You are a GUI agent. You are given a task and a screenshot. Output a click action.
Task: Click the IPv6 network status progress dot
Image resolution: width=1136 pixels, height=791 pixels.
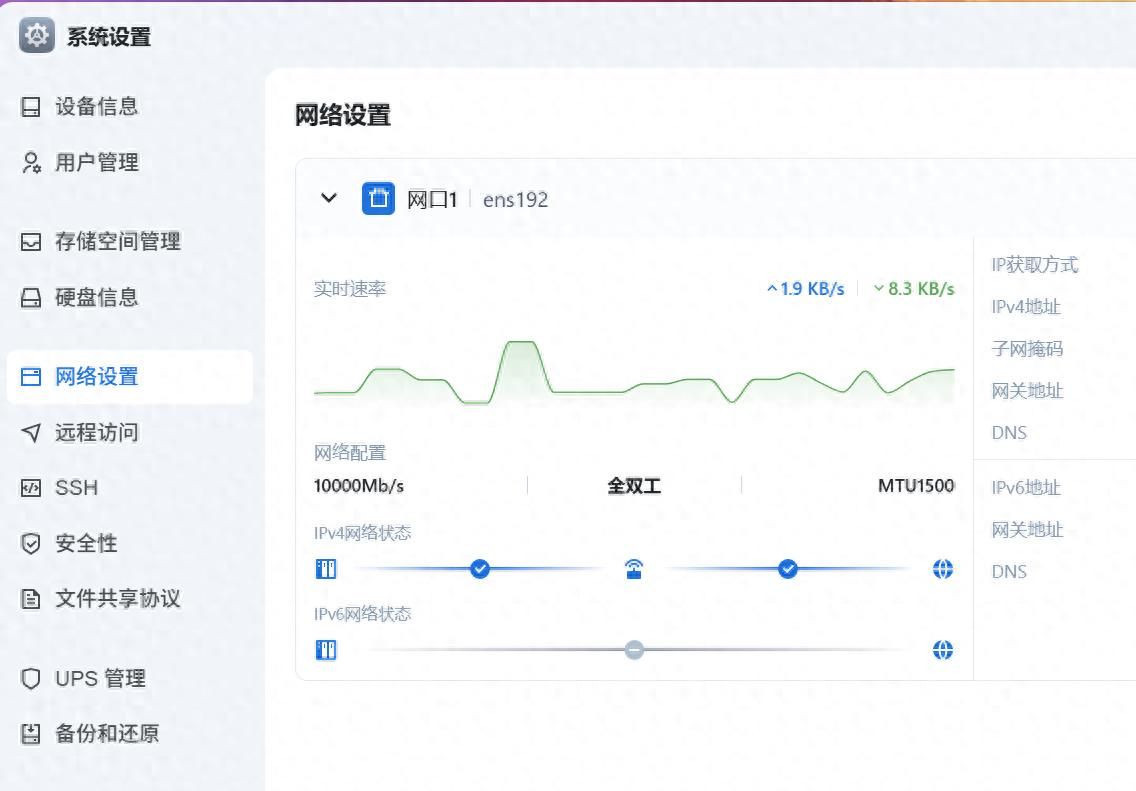[x=633, y=649]
